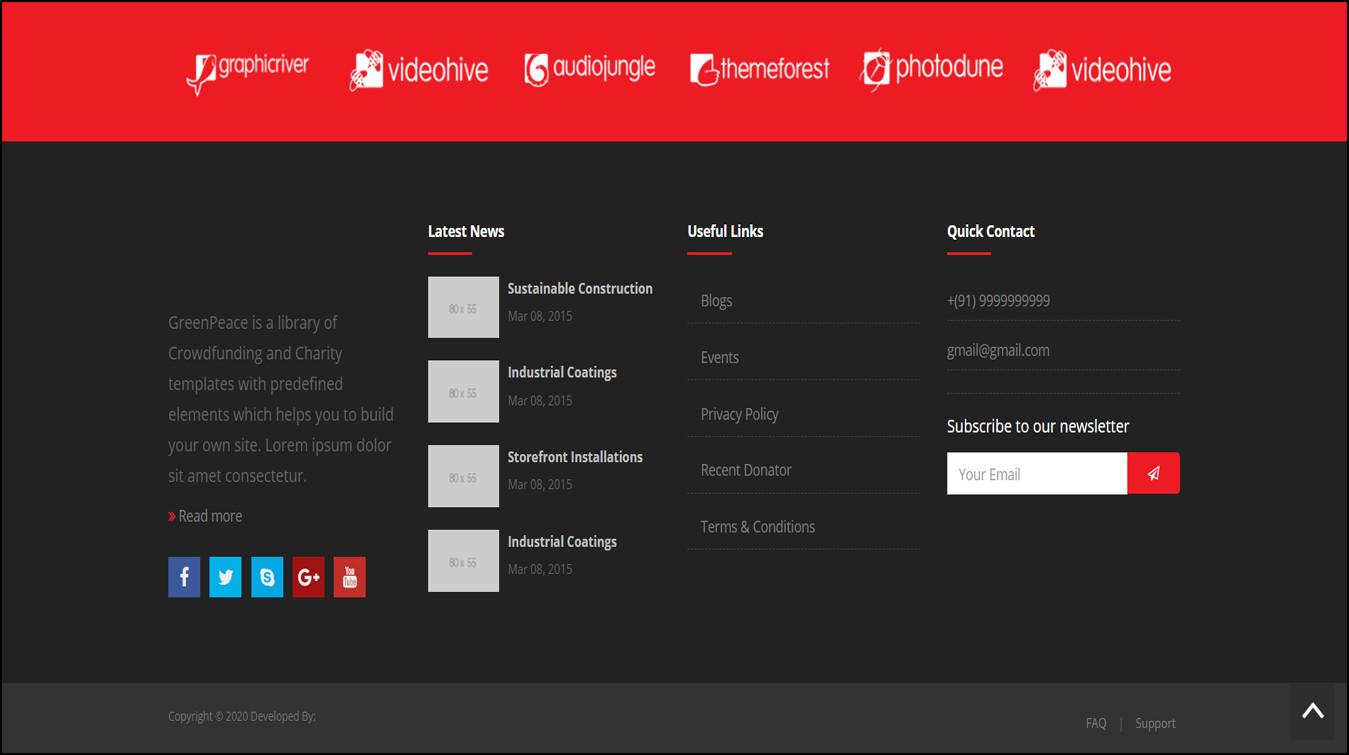This screenshot has height=755, width=1349.
Task: Click the FAQ footer link
Action: [1096, 723]
